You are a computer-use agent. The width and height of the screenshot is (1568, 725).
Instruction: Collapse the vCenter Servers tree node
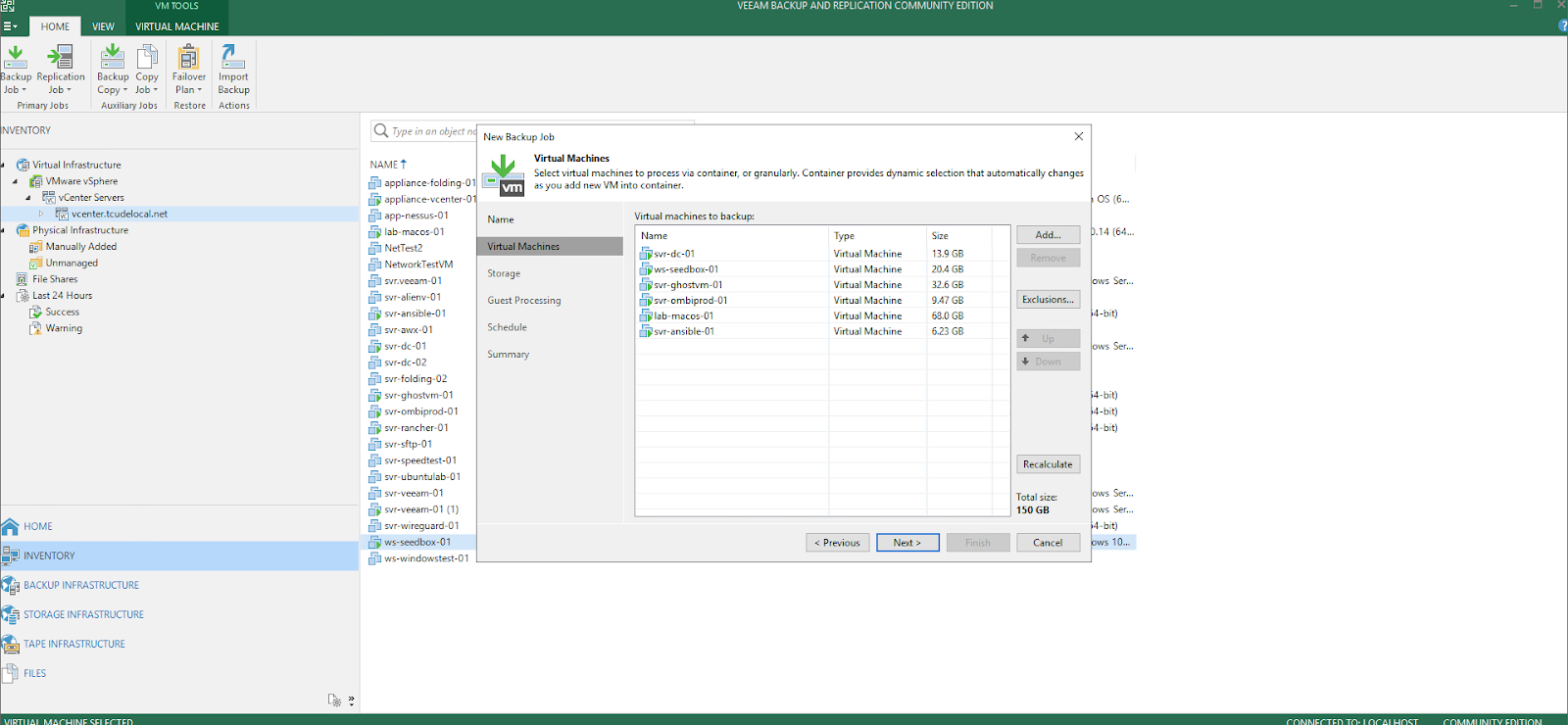pos(27,198)
